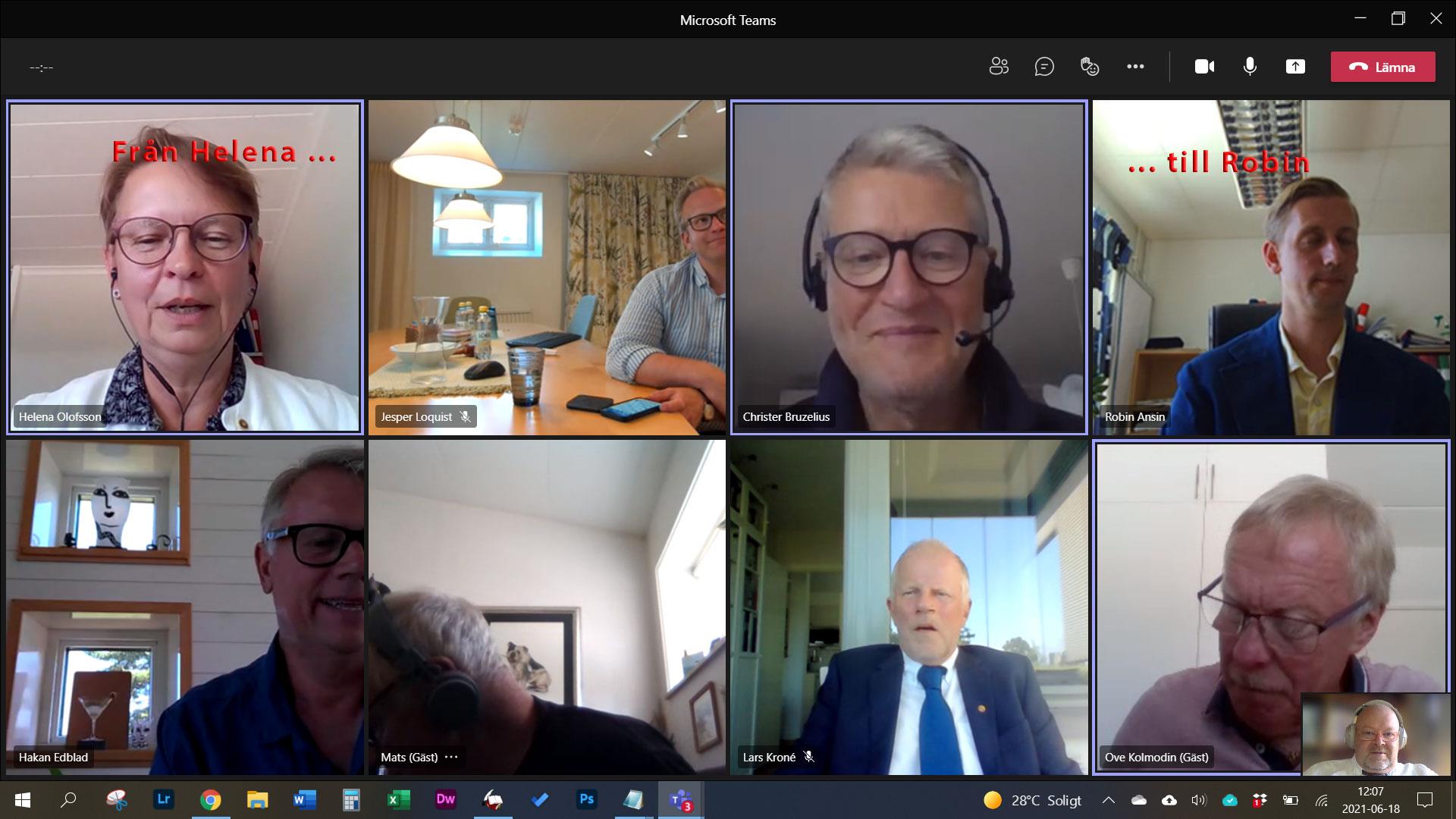Open Photoshop from the taskbar
Screen dimensions: 1456x819
click(x=586, y=799)
